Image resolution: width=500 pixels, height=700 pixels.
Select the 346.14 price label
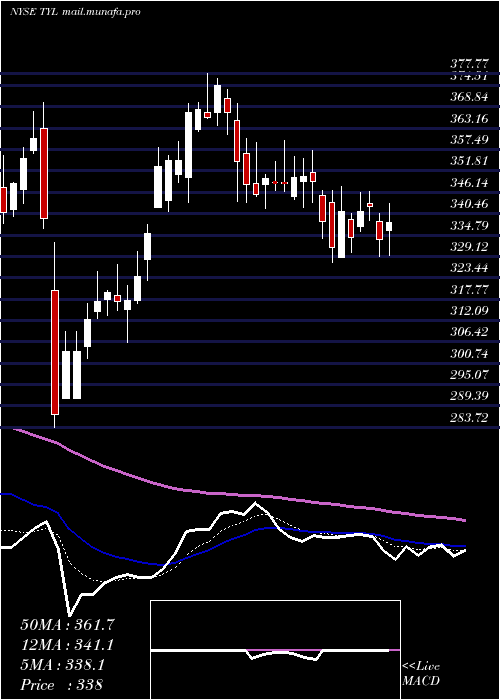pyautogui.click(x=469, y=183)
